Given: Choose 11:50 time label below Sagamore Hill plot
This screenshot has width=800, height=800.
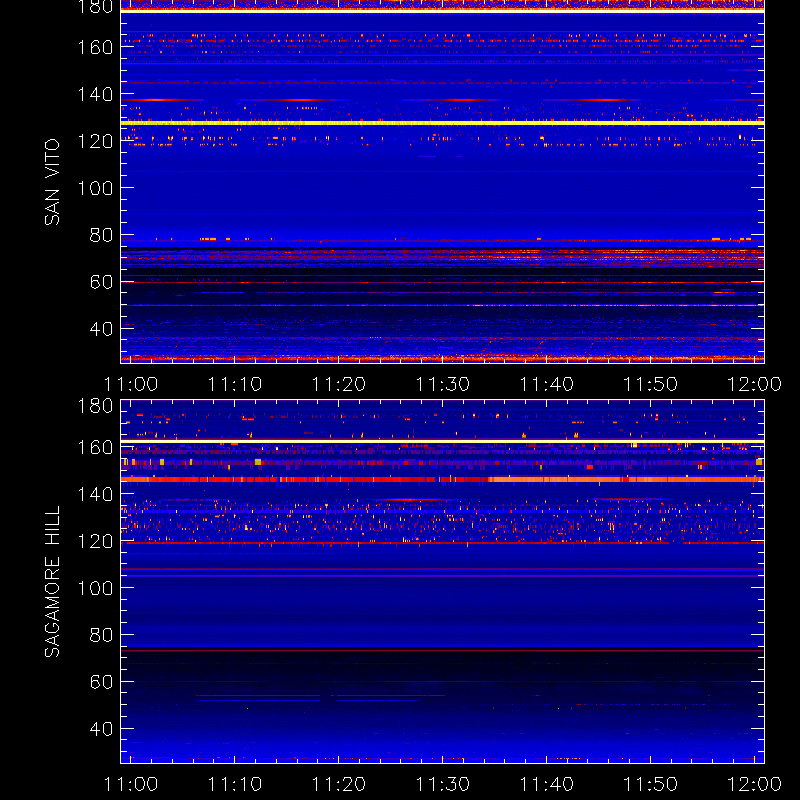Looking at the screenshot, I should coord(651,784).
